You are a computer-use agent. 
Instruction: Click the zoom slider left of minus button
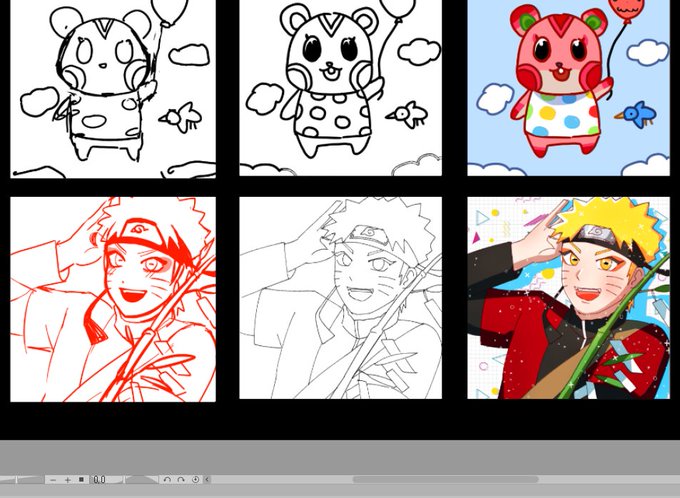22,480
